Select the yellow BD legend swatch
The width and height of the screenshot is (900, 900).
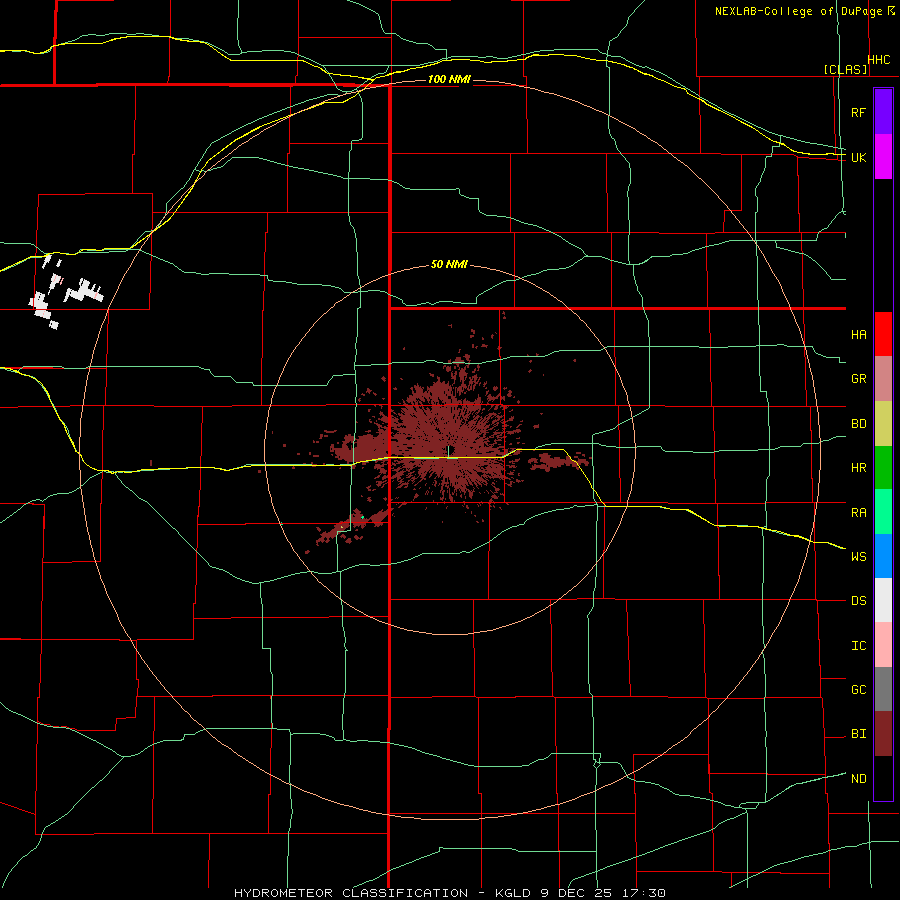(x=883, y=423)
